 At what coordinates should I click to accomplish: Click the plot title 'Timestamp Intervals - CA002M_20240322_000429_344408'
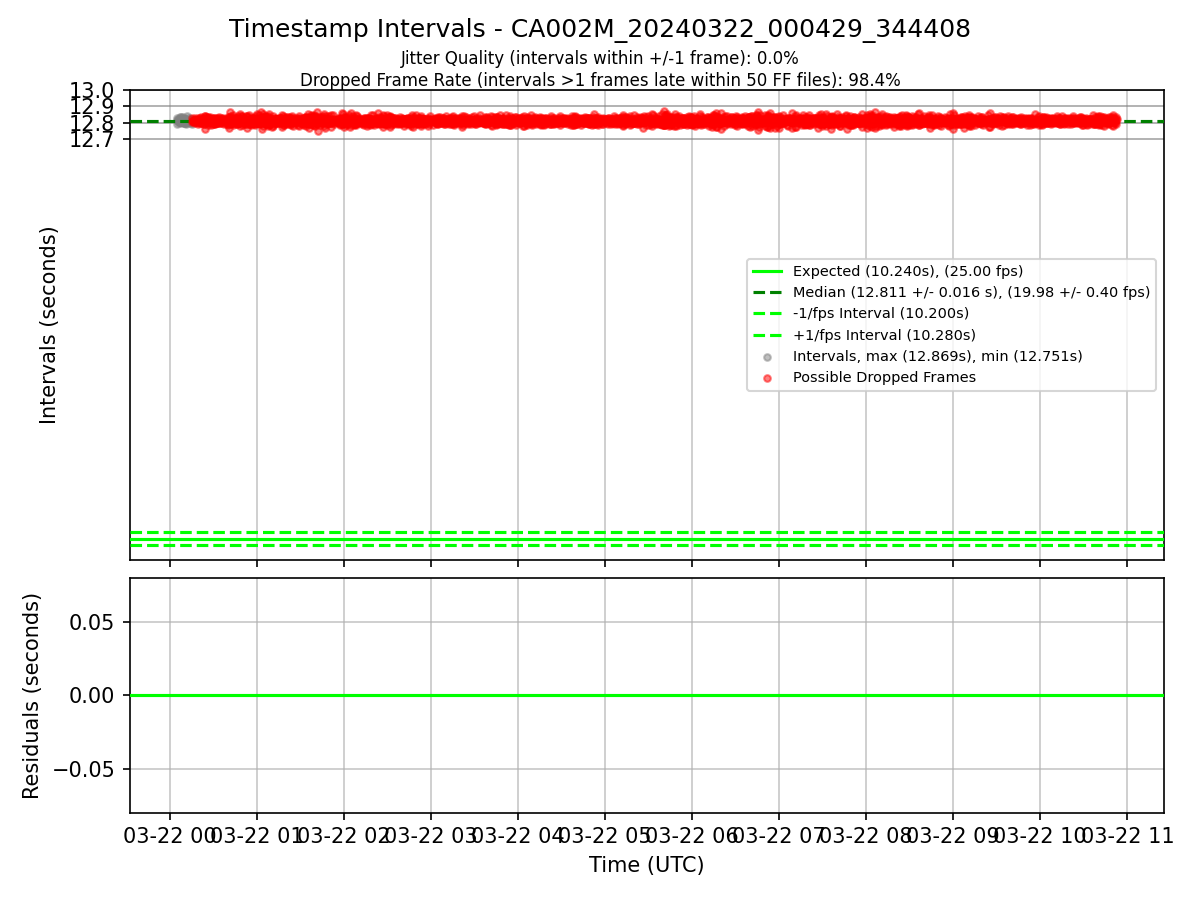pos(600,29)
